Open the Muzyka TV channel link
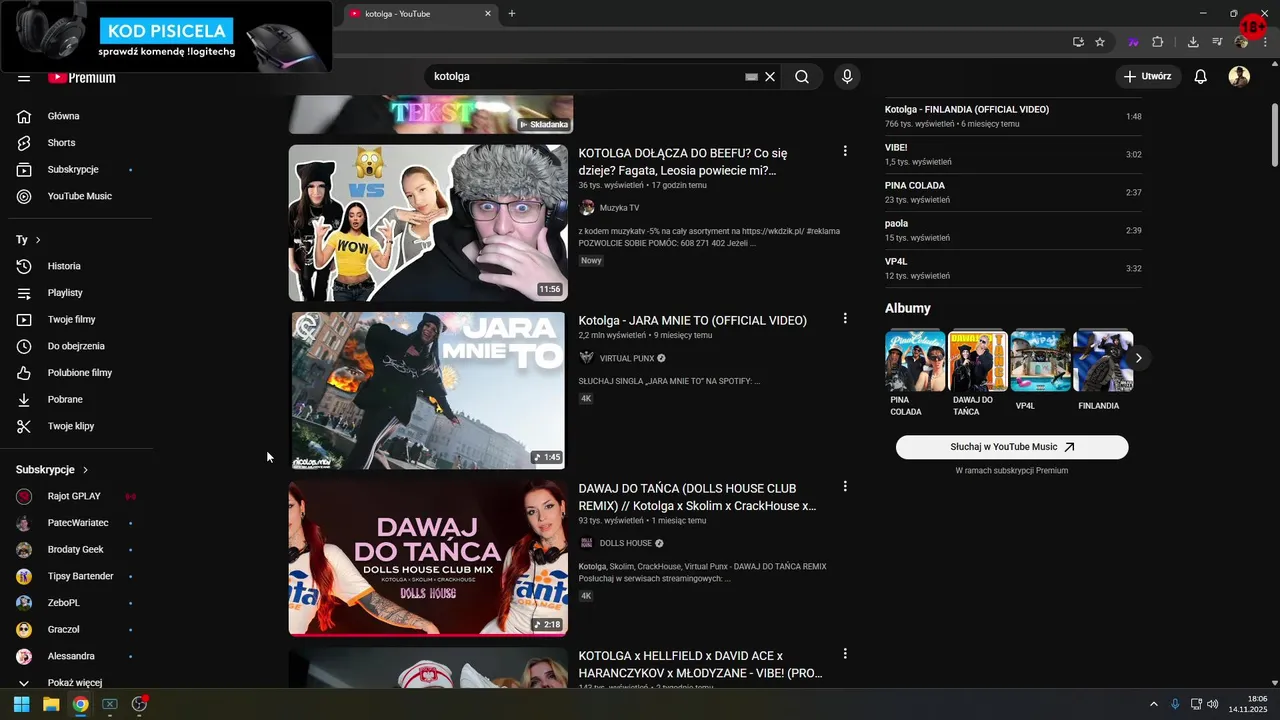This screenshot has height=720, width=1280. 619,208
